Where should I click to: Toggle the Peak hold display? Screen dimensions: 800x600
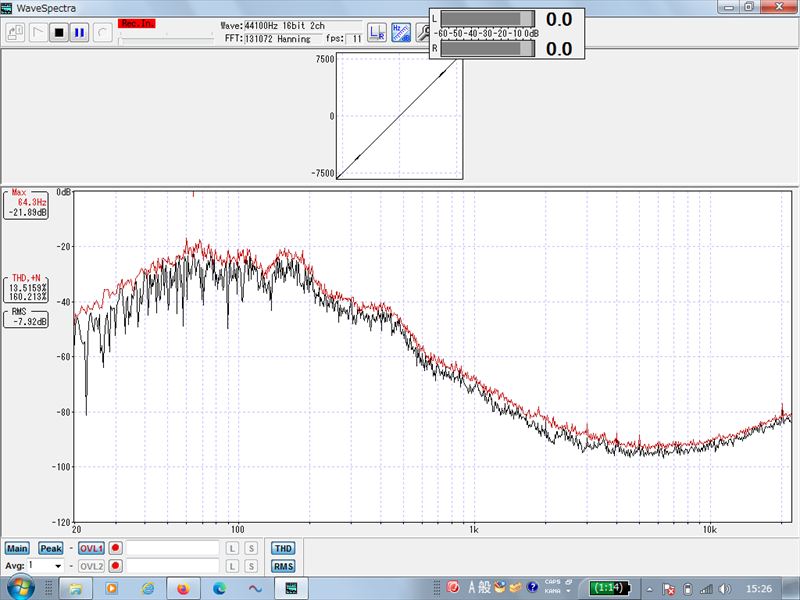coord(50,548)
